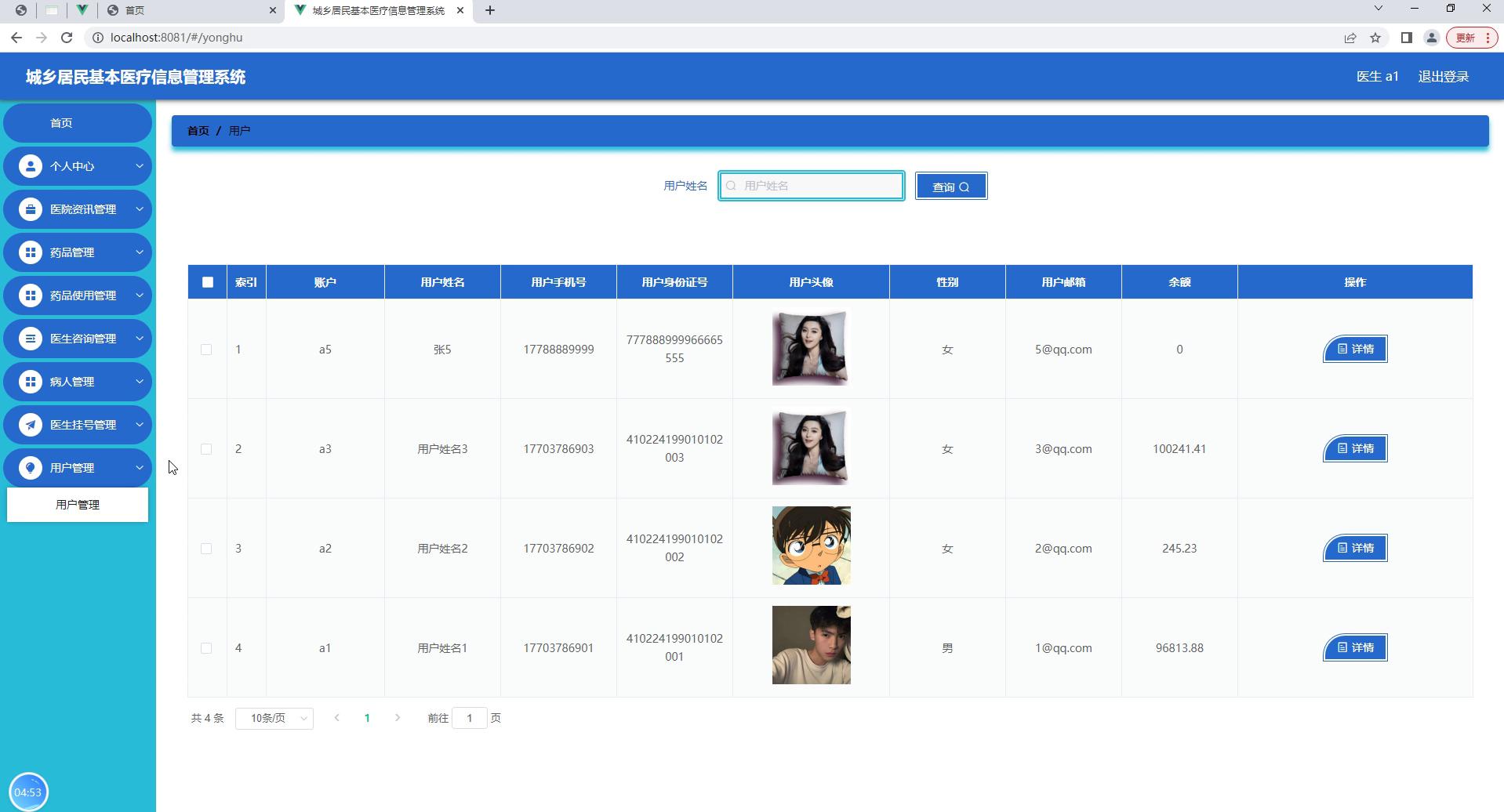Click 用户 in the breadcrumb
The height and width of the screenshot is (812, 1504).
tap(239, 131)
